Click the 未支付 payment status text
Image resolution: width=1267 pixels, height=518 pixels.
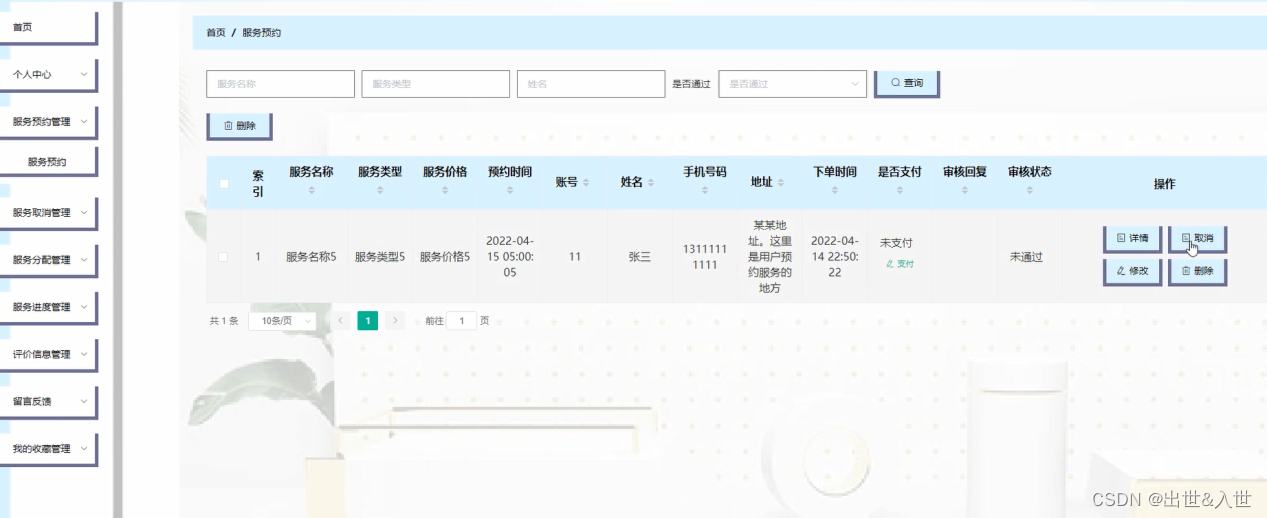[896, 243]
